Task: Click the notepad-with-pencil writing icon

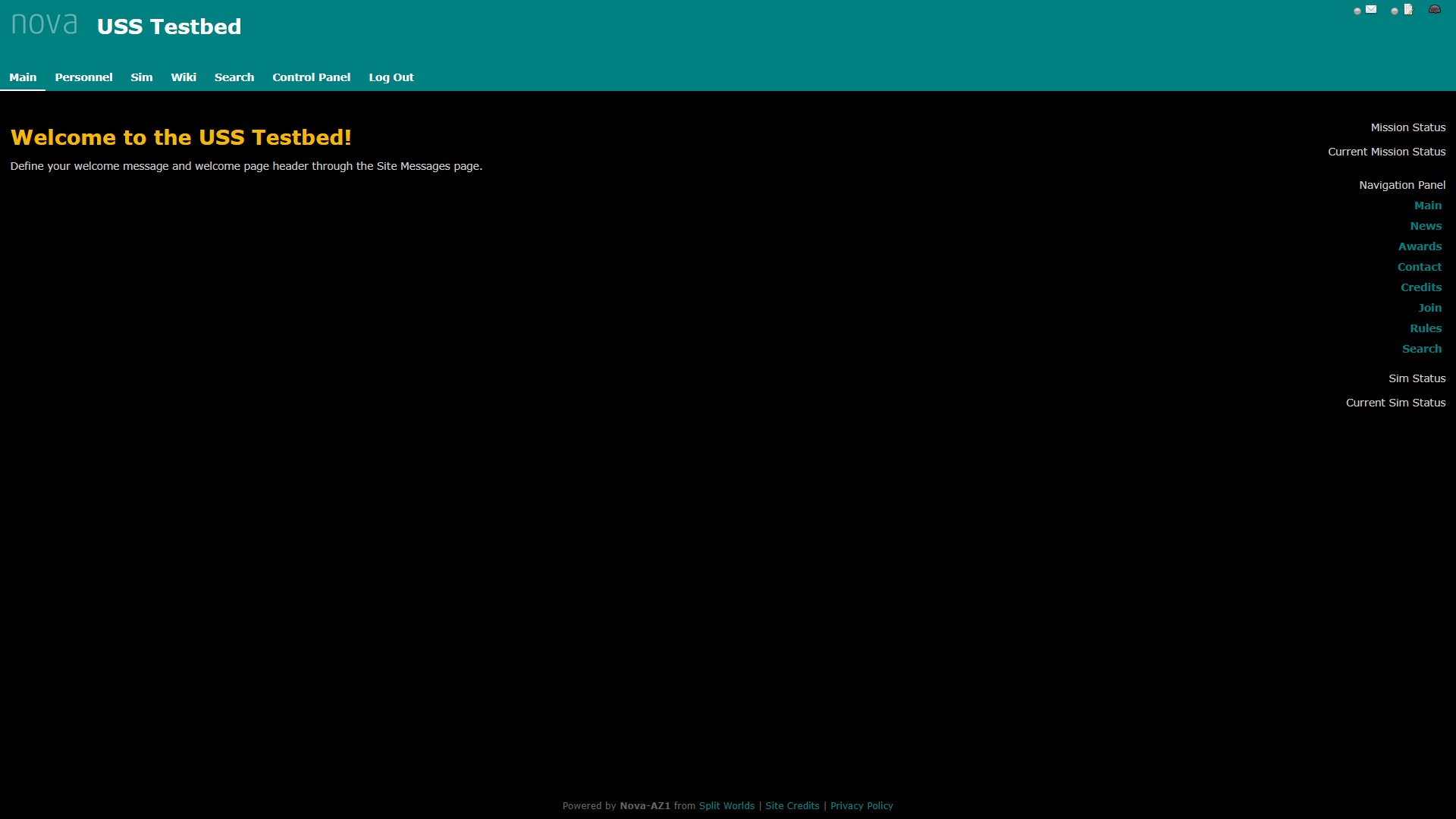Action: coord(1408,10)
